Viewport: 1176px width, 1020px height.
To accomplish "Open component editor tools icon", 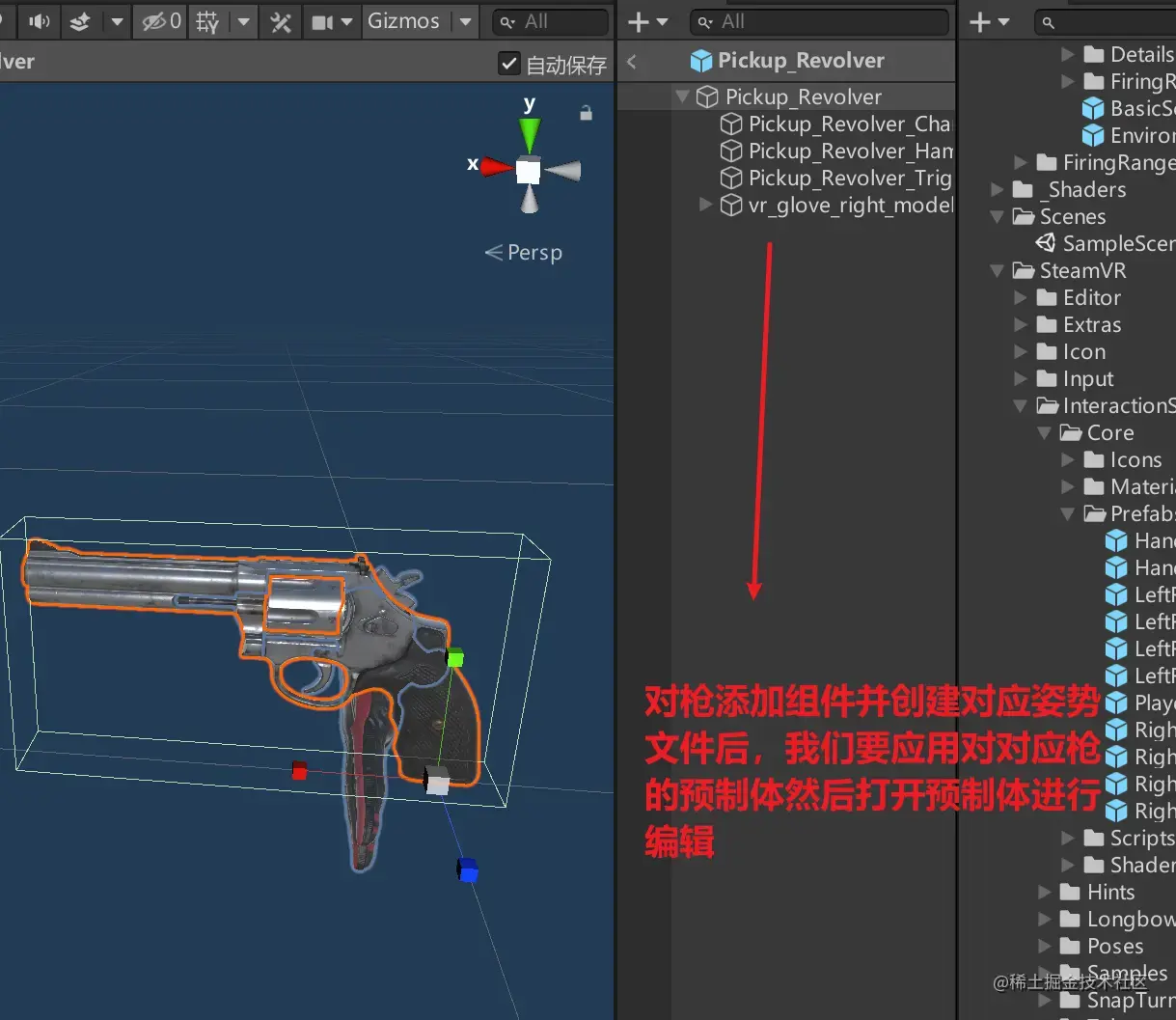I will (281, 21).
